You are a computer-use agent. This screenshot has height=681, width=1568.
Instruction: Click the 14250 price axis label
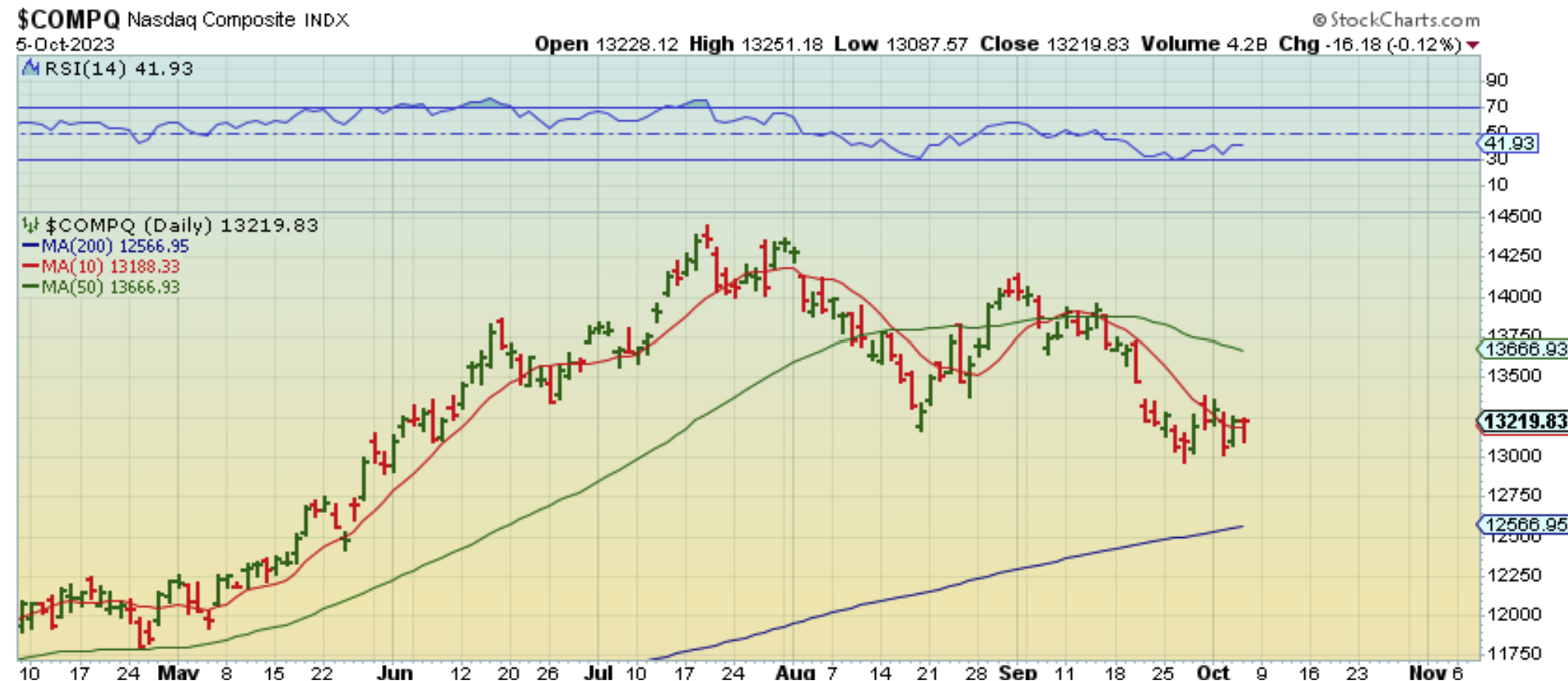[1514, 256]
